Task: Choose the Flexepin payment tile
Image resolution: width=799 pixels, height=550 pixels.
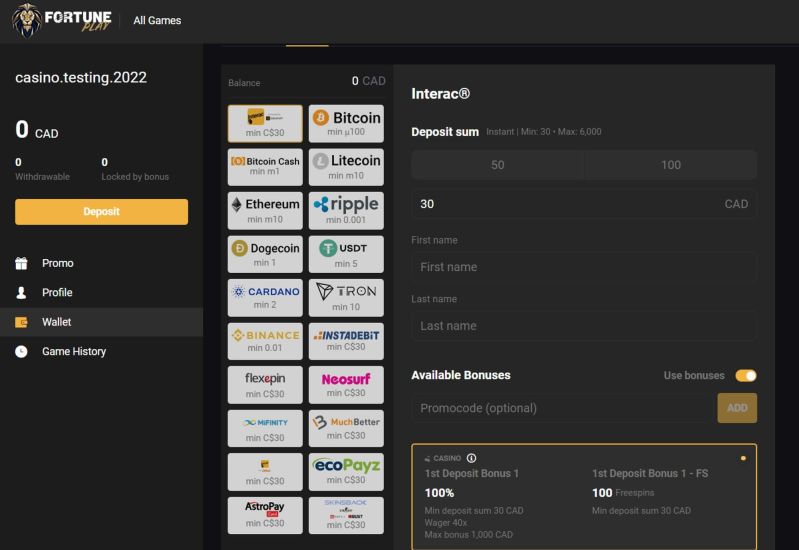Action: coord(265,385)
